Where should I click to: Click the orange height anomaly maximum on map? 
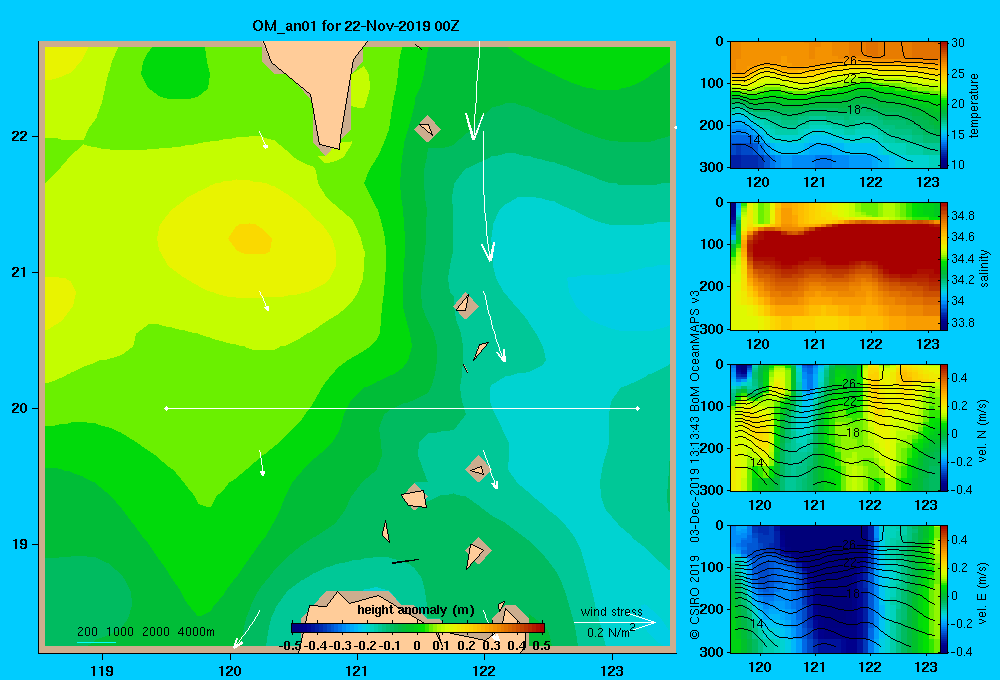pyautogui.click(x=250, y=239)
